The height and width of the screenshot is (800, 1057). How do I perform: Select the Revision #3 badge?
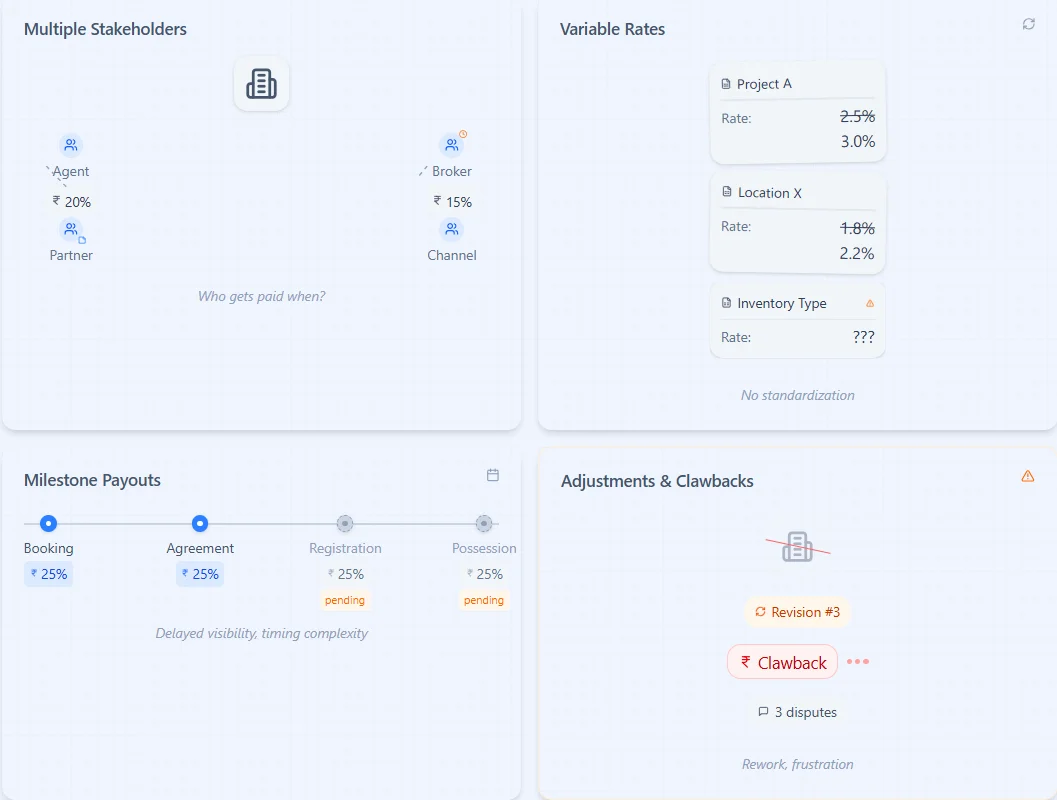pos(797,611)
